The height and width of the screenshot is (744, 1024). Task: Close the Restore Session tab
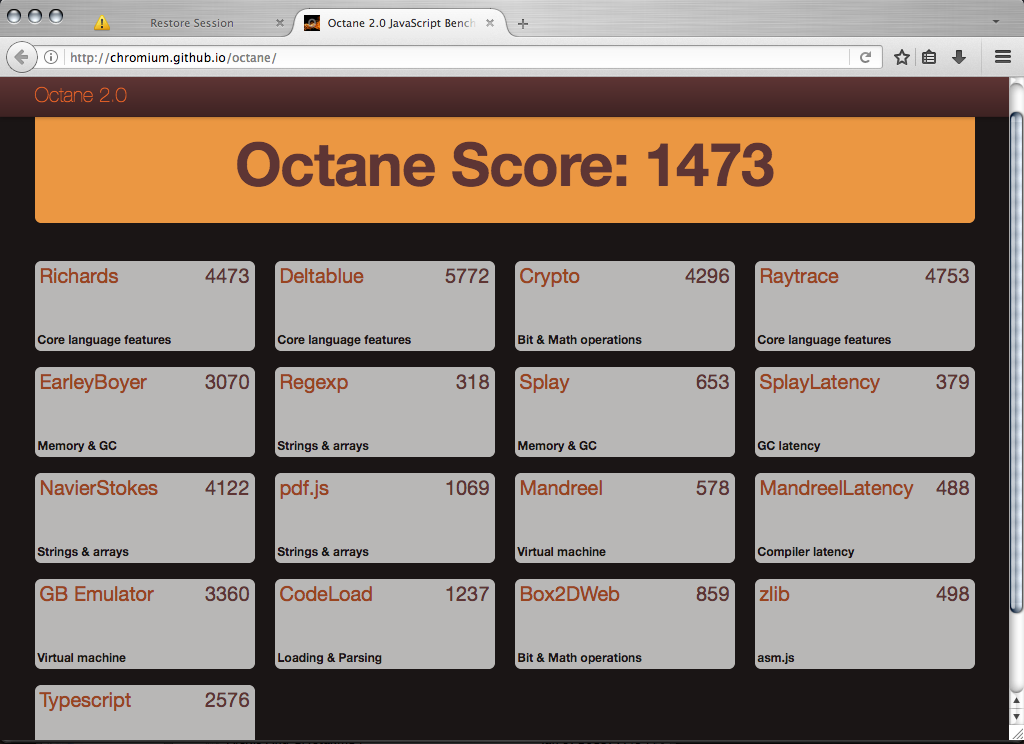[280, 23]
